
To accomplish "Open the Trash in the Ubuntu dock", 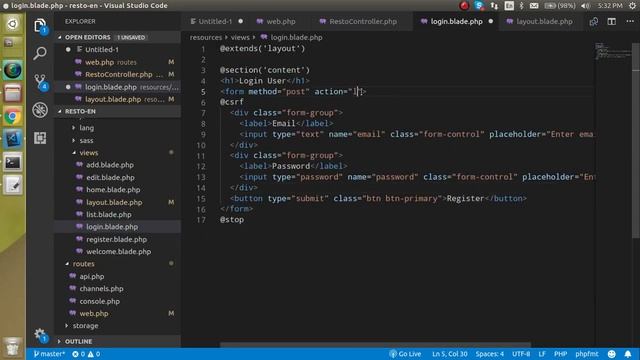I will (12, 347).
